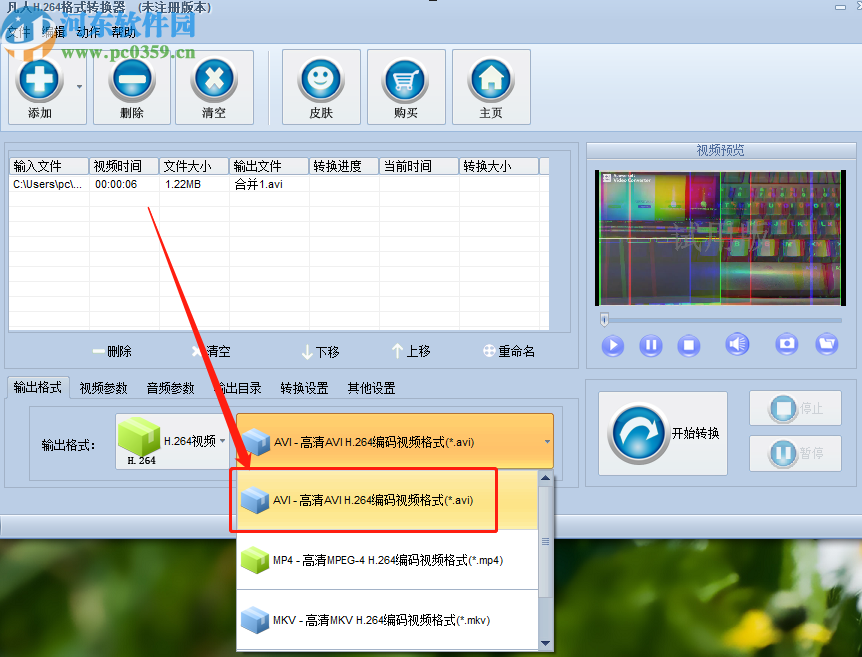Image resolution: width=862 pixels, height=657 pixels.
Task: Click the 删除 button below file list
Action: coord(112,351)
